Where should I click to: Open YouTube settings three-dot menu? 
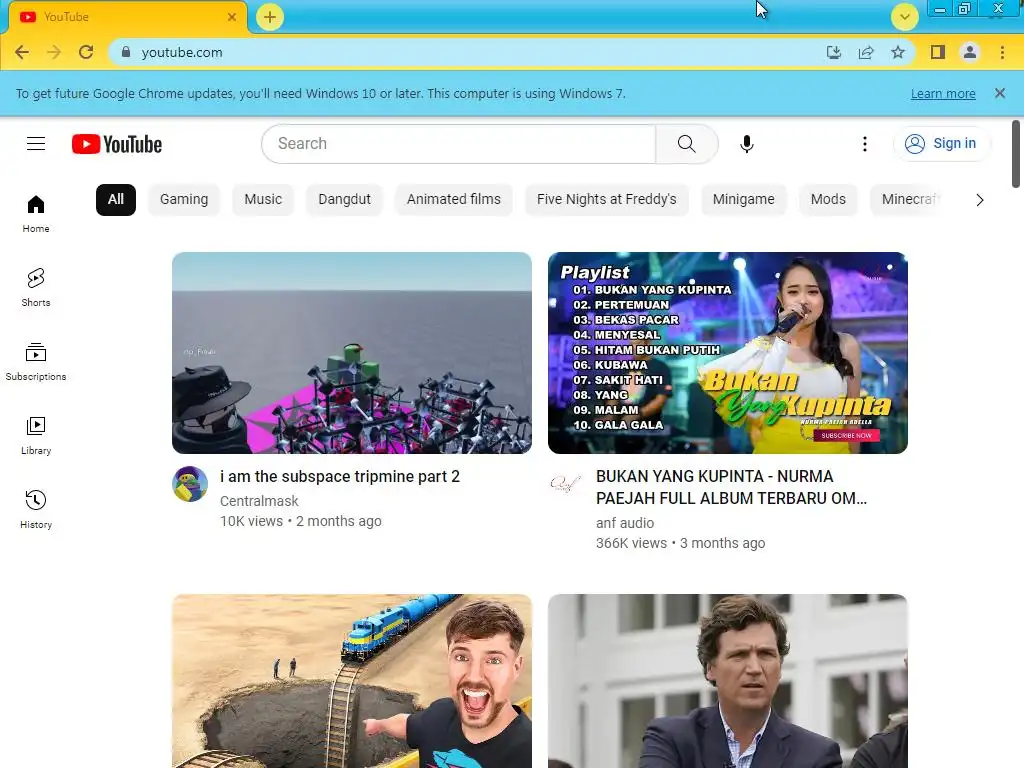click(865, 144)
